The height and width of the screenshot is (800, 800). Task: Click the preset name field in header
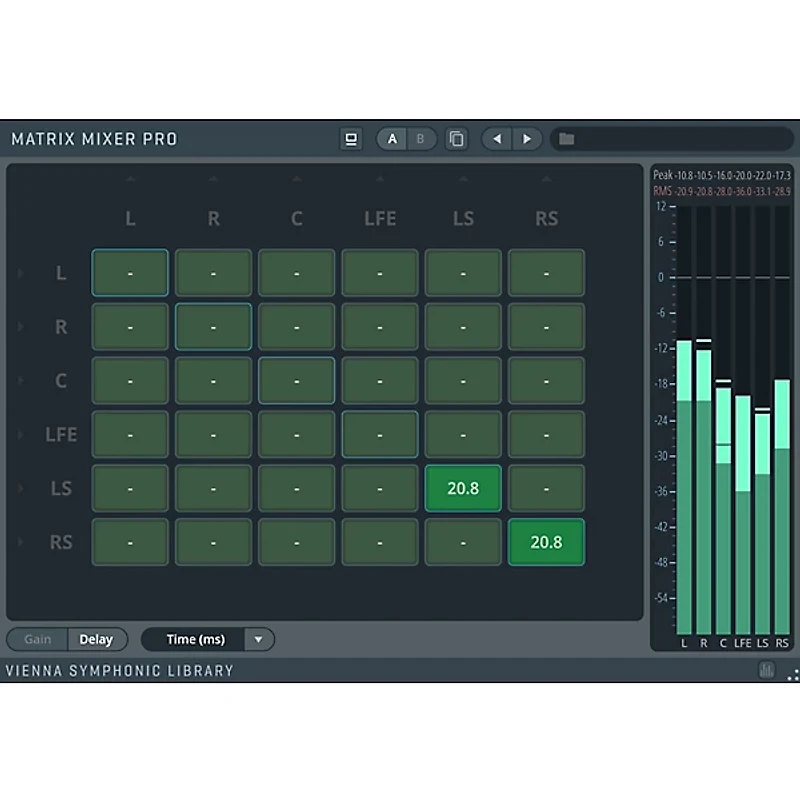[x=680, y=139]
